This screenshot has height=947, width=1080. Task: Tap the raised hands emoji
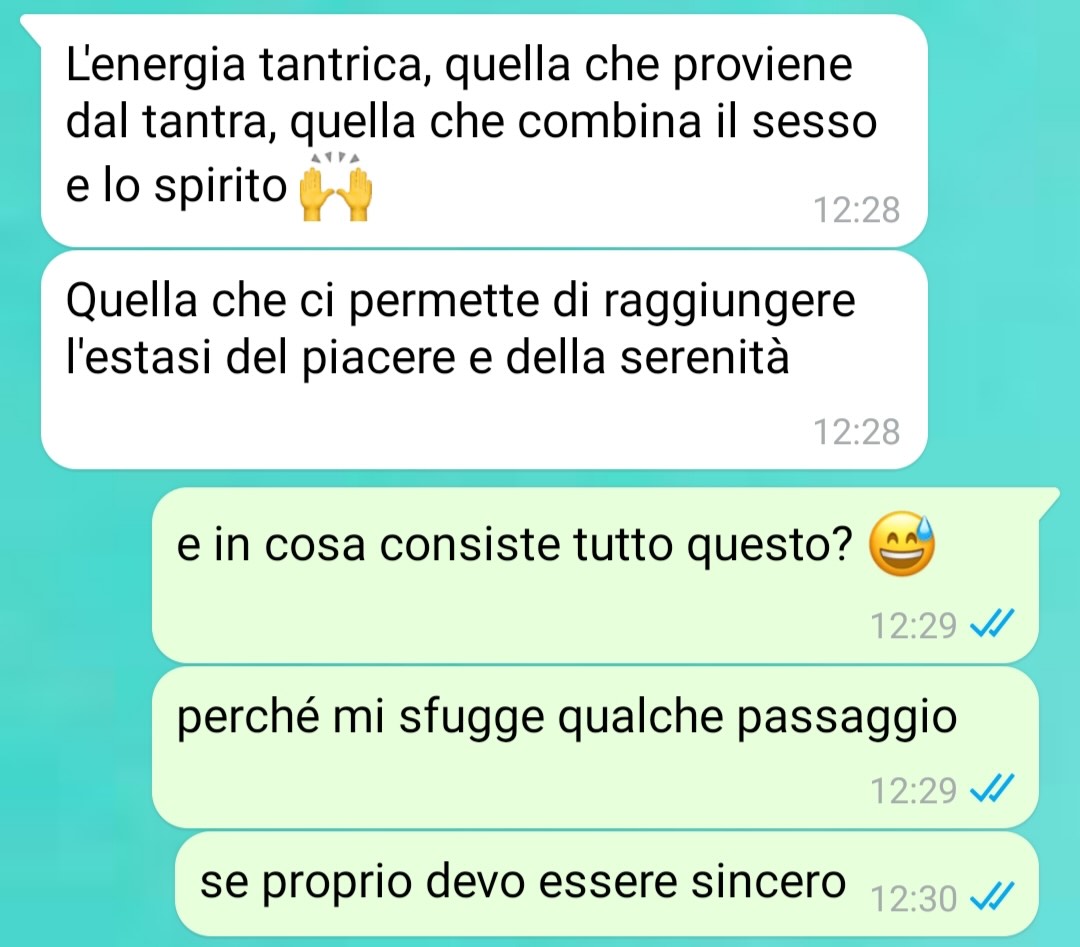(x=337, y=188)
